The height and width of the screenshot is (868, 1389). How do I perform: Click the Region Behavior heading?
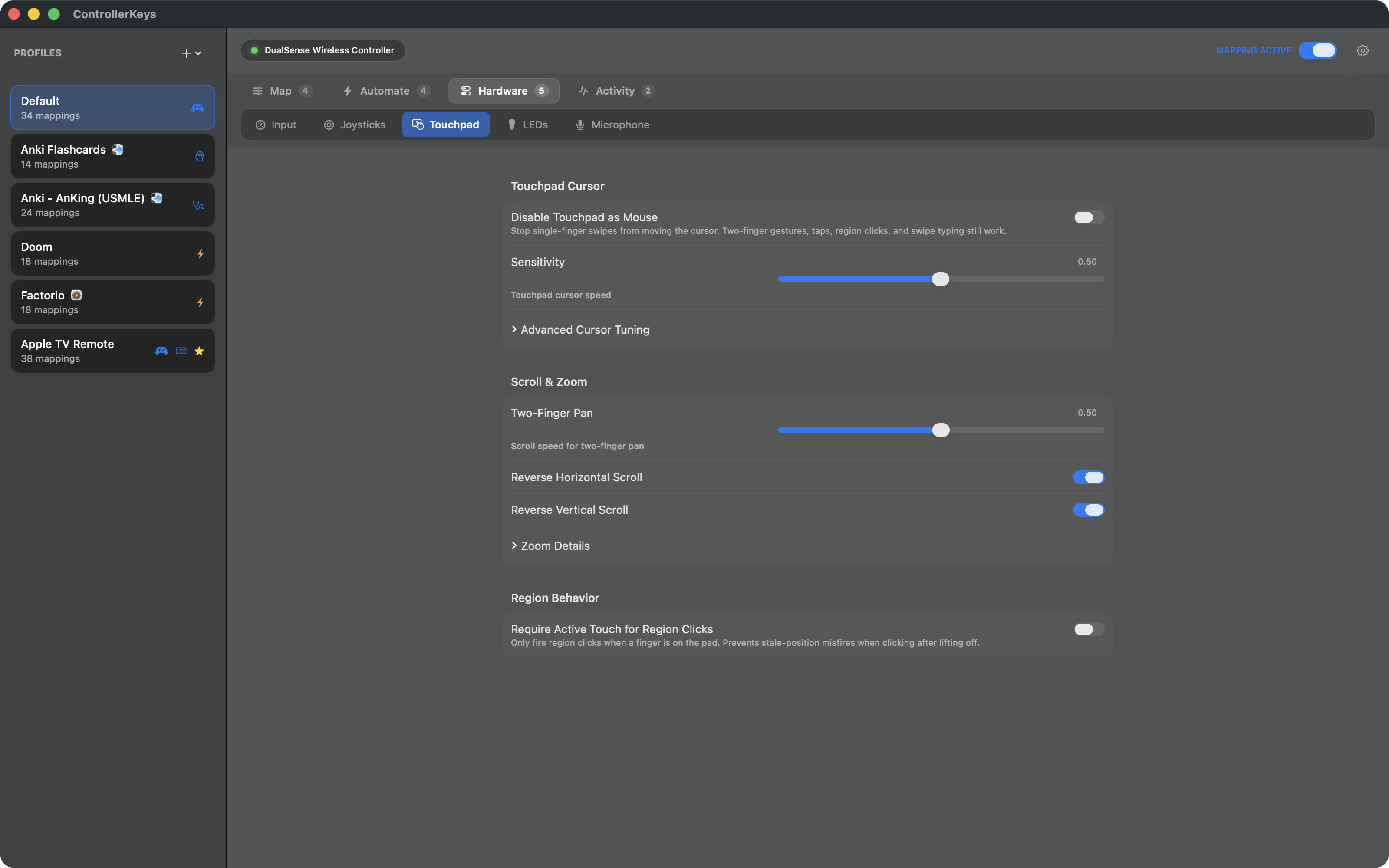[x=555, y=598]
